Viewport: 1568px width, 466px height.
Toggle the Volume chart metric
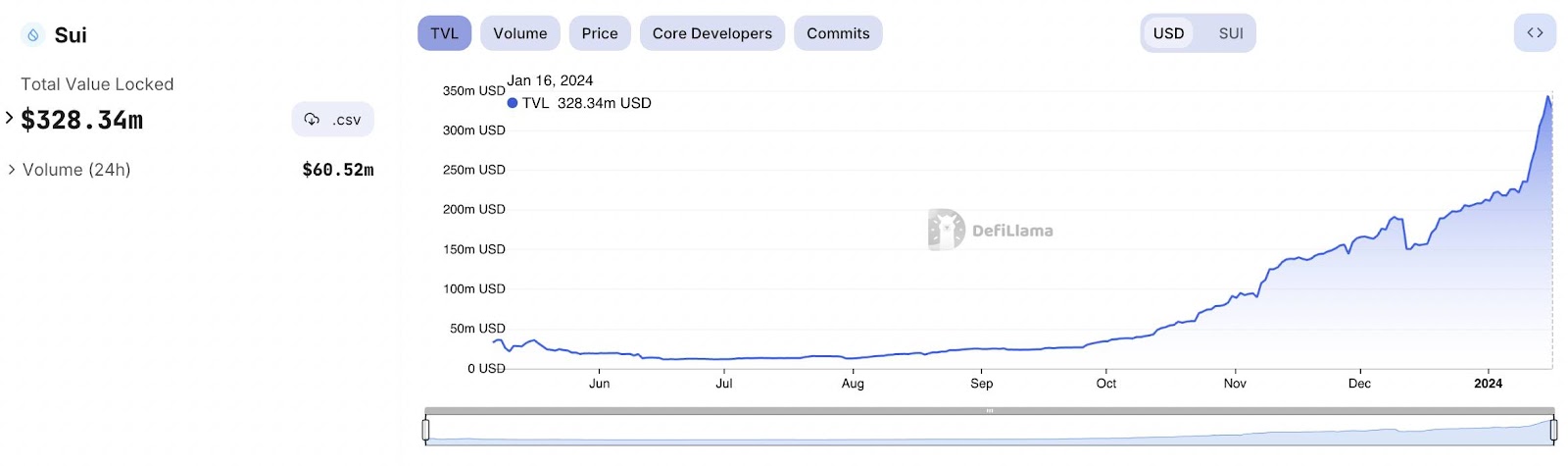pos(520,32)
